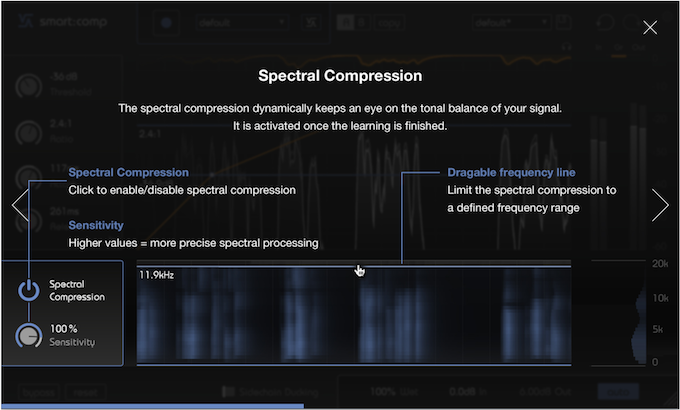Click the Sensitivity knob
Screen dimensions: 680x410
[x=29, y=335]
